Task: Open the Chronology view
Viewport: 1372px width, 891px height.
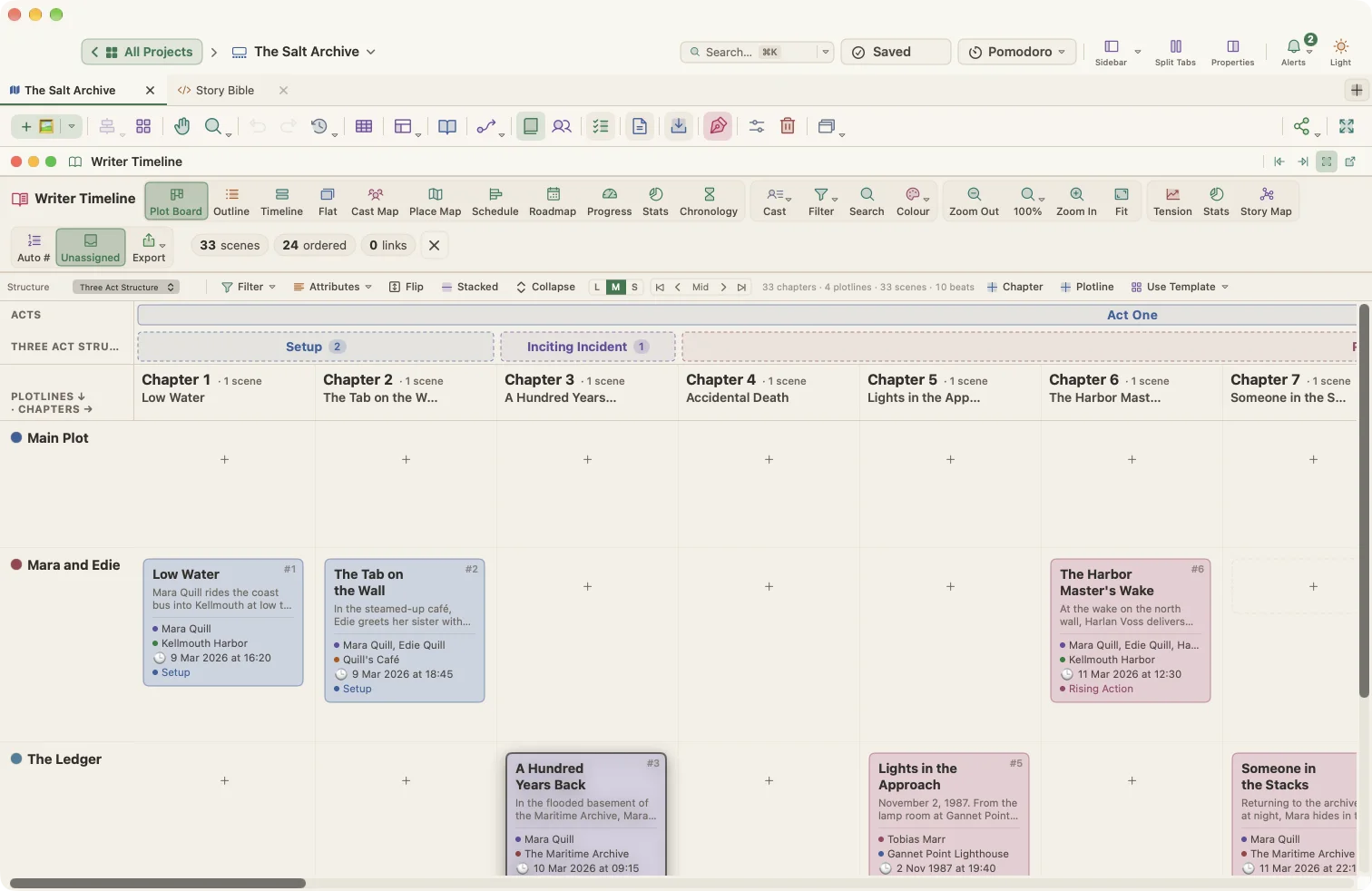Action: coord(709,201)
